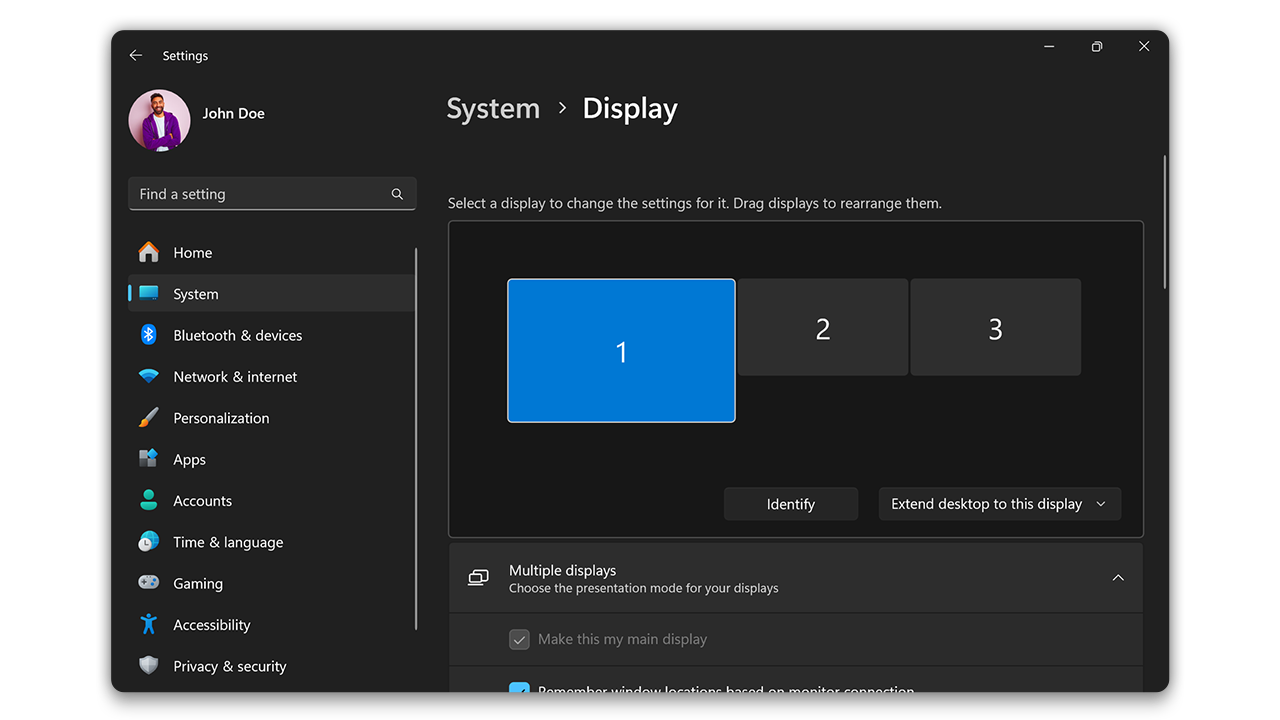
Task: Open the Gaming controller icon
Action: 148,583
